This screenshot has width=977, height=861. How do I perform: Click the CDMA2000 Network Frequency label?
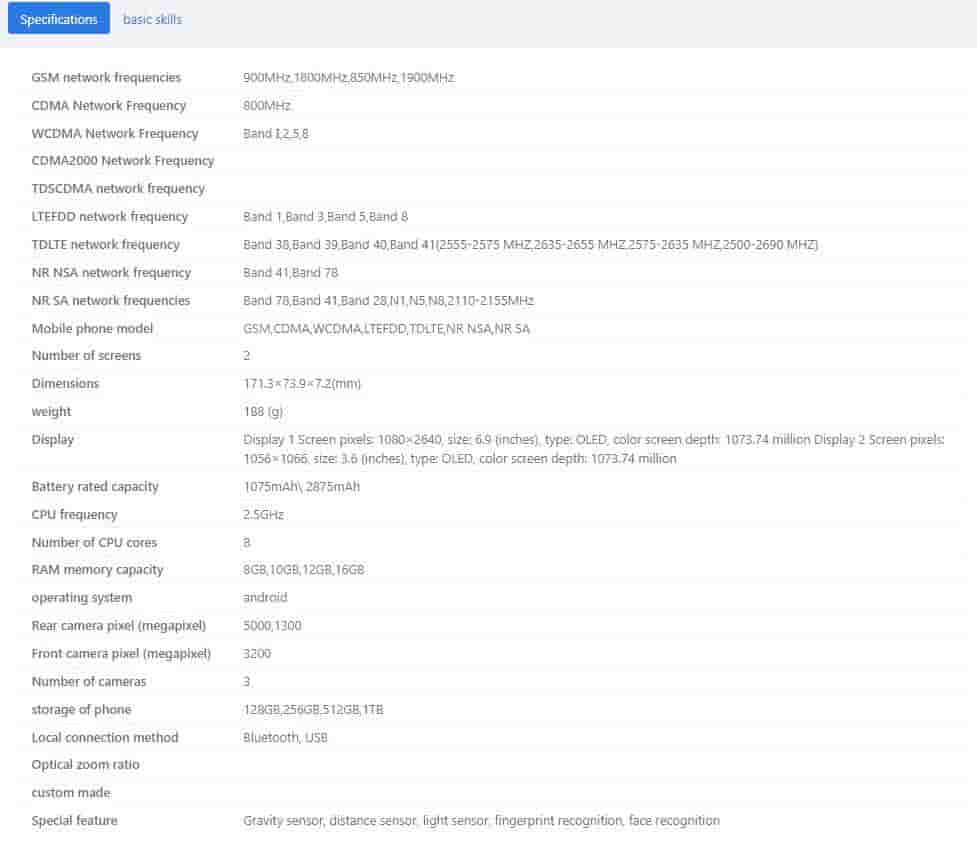pyautogui.click(x=123, y=160)
